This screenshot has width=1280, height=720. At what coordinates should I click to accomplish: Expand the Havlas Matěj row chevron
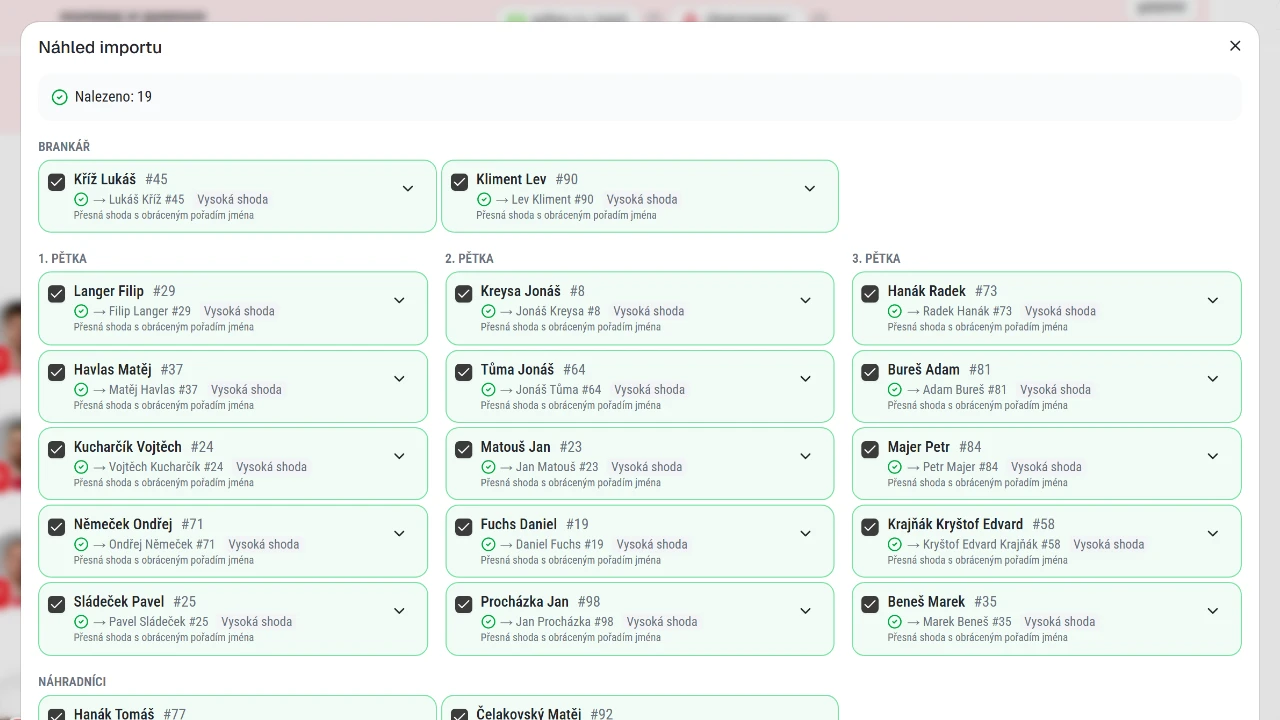pos(399,378)
